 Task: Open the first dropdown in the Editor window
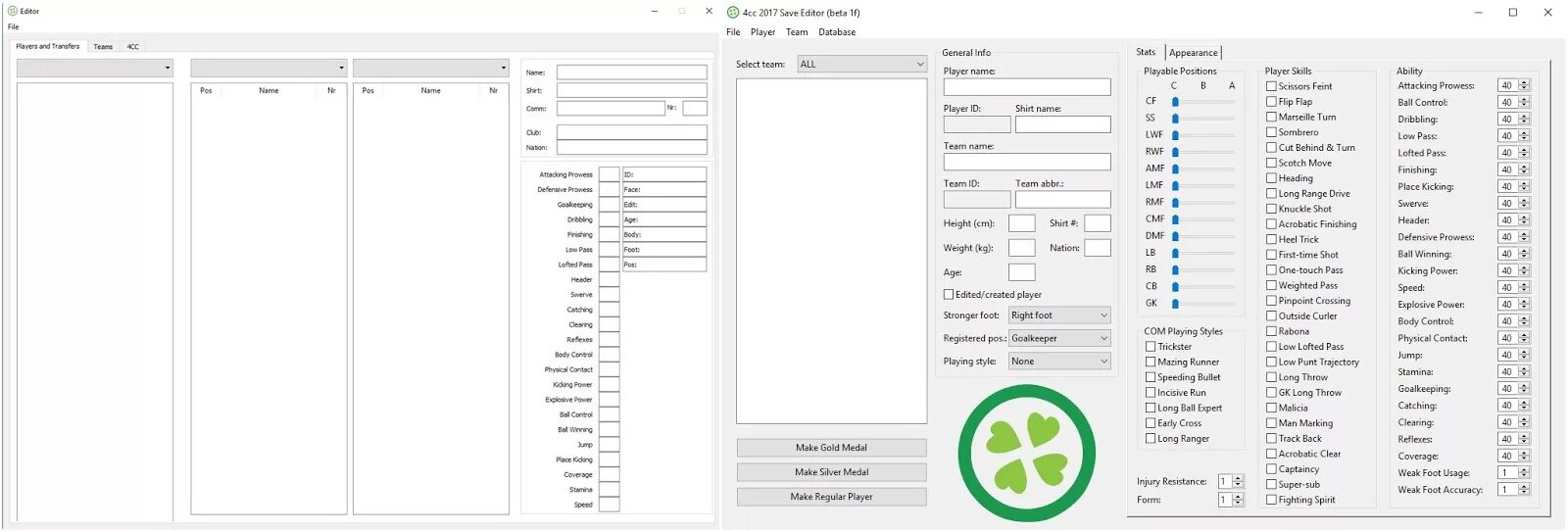[95, 68]
